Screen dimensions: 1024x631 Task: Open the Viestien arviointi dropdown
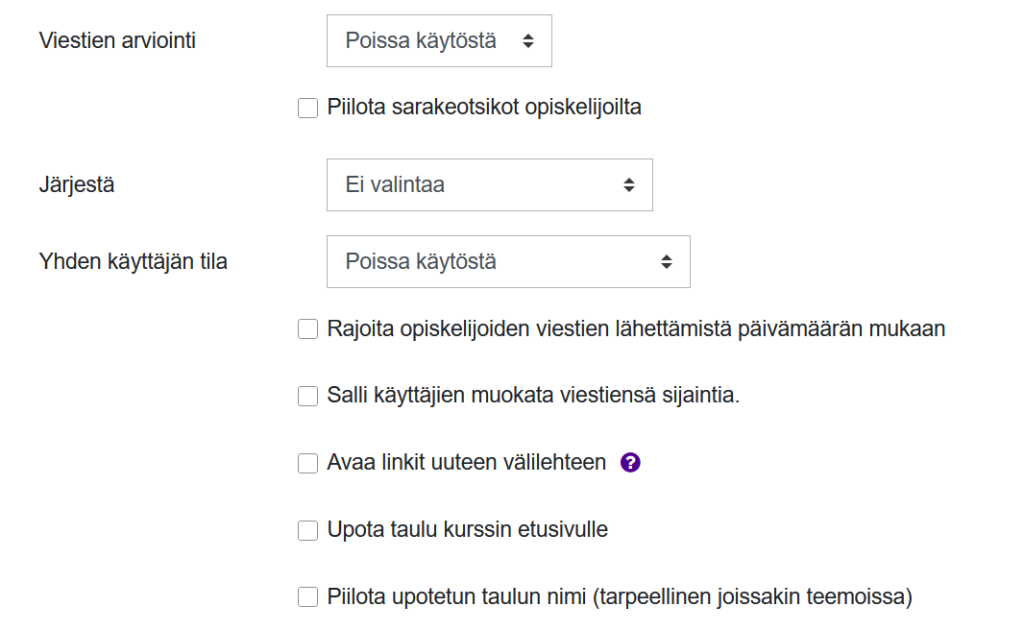438,41
